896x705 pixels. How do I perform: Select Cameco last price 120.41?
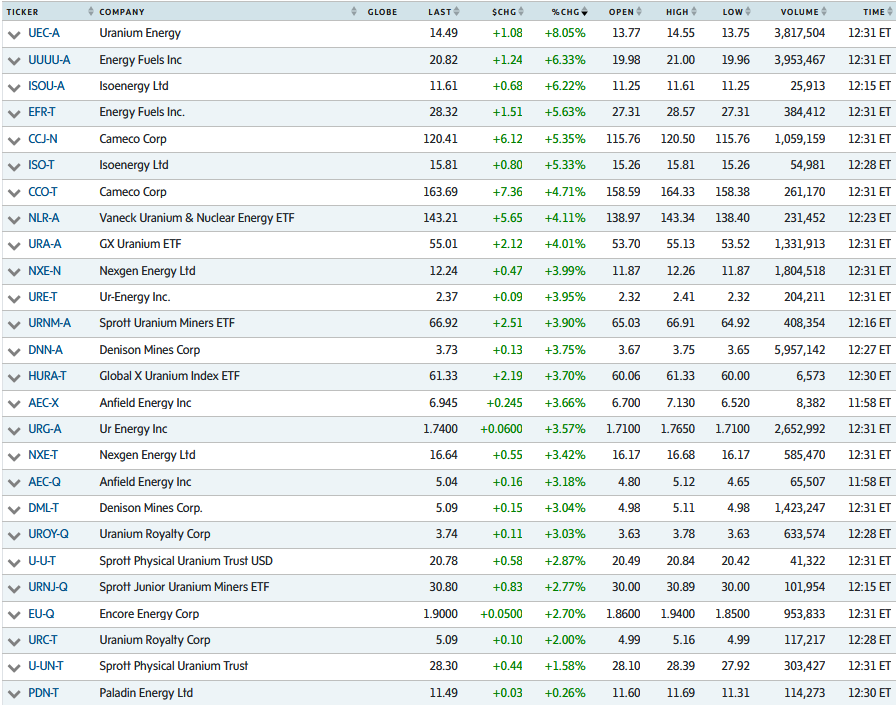[441, 139]
